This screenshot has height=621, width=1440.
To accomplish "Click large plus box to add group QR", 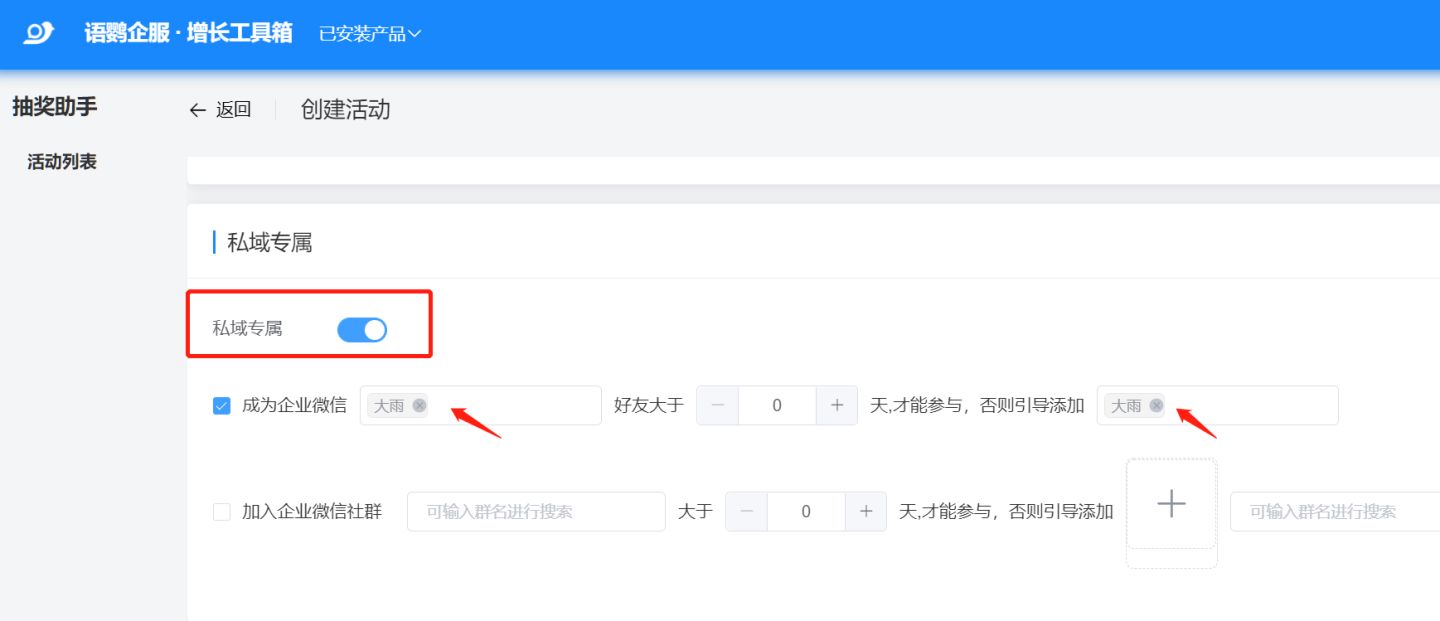I will point(1171,504).
